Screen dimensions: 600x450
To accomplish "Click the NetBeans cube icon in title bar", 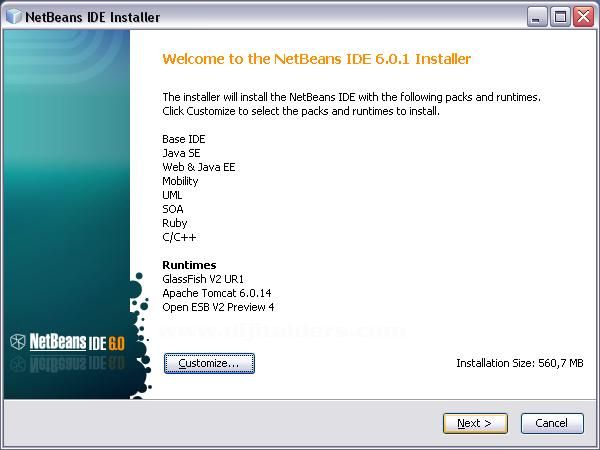I will 14,16.
